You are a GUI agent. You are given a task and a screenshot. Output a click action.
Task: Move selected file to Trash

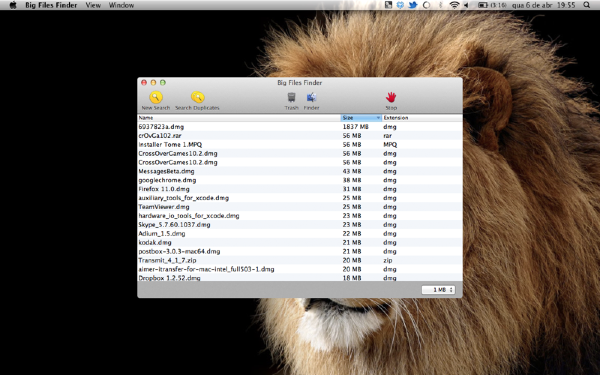click(x=291, y=101)
